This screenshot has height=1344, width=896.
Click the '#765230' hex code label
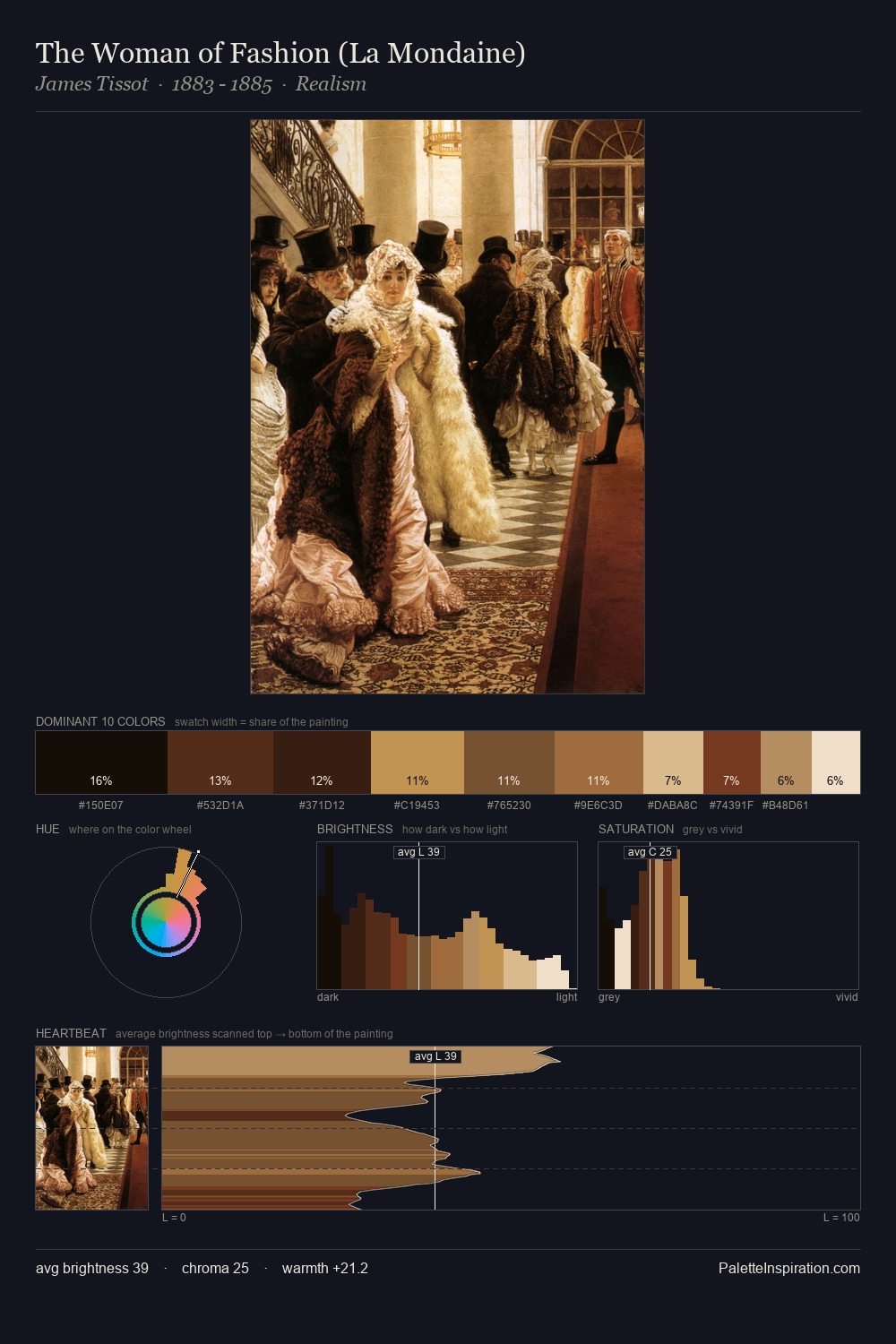509,805
